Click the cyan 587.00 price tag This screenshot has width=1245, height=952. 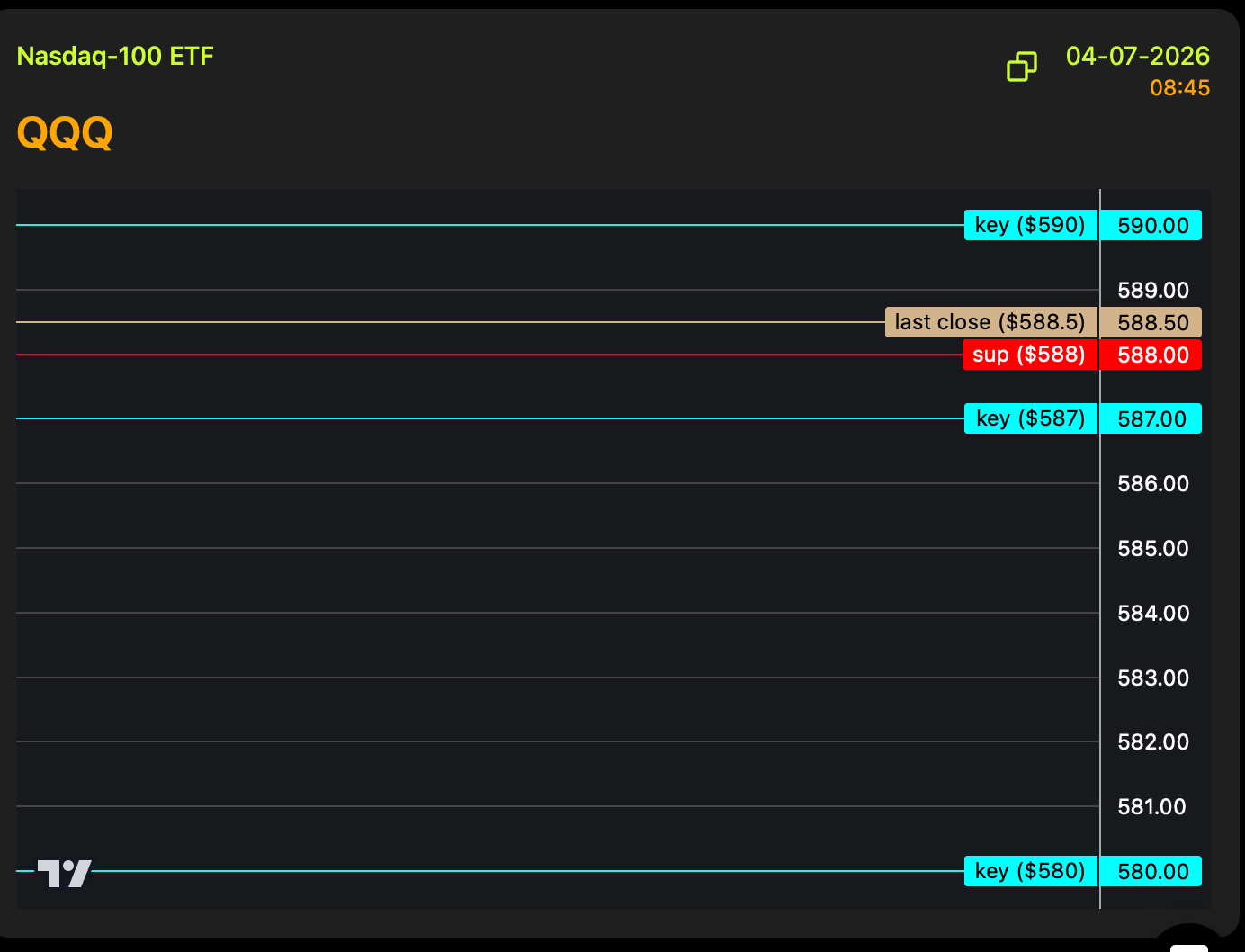coord(1151,419)
